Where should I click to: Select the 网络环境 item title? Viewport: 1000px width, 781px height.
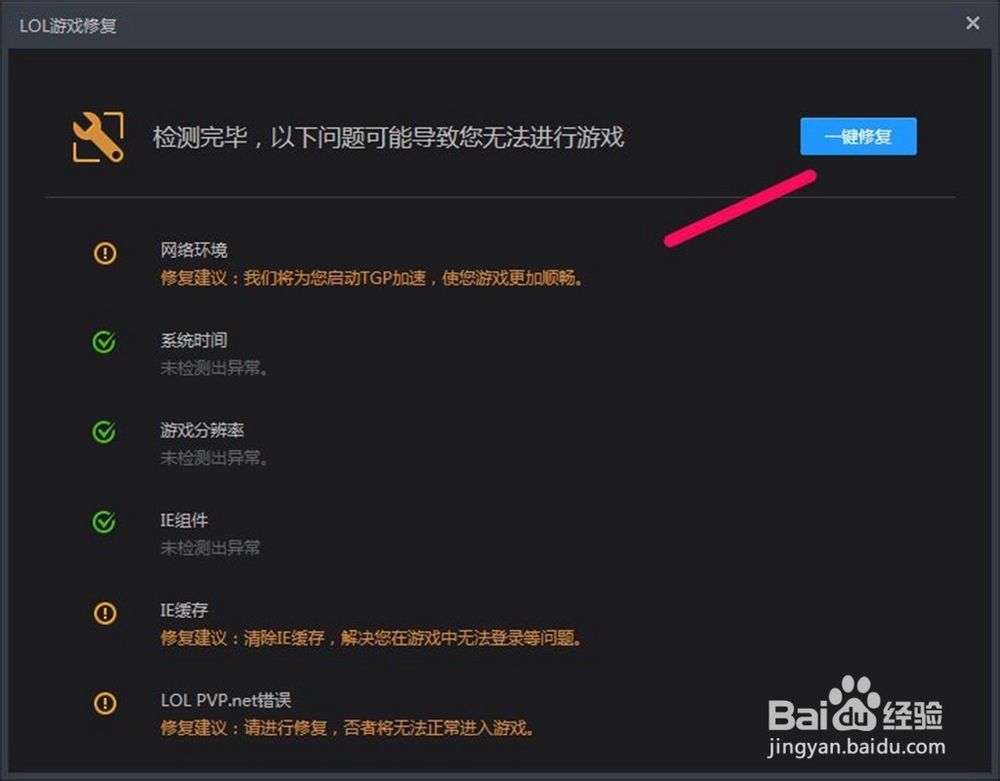194,250
